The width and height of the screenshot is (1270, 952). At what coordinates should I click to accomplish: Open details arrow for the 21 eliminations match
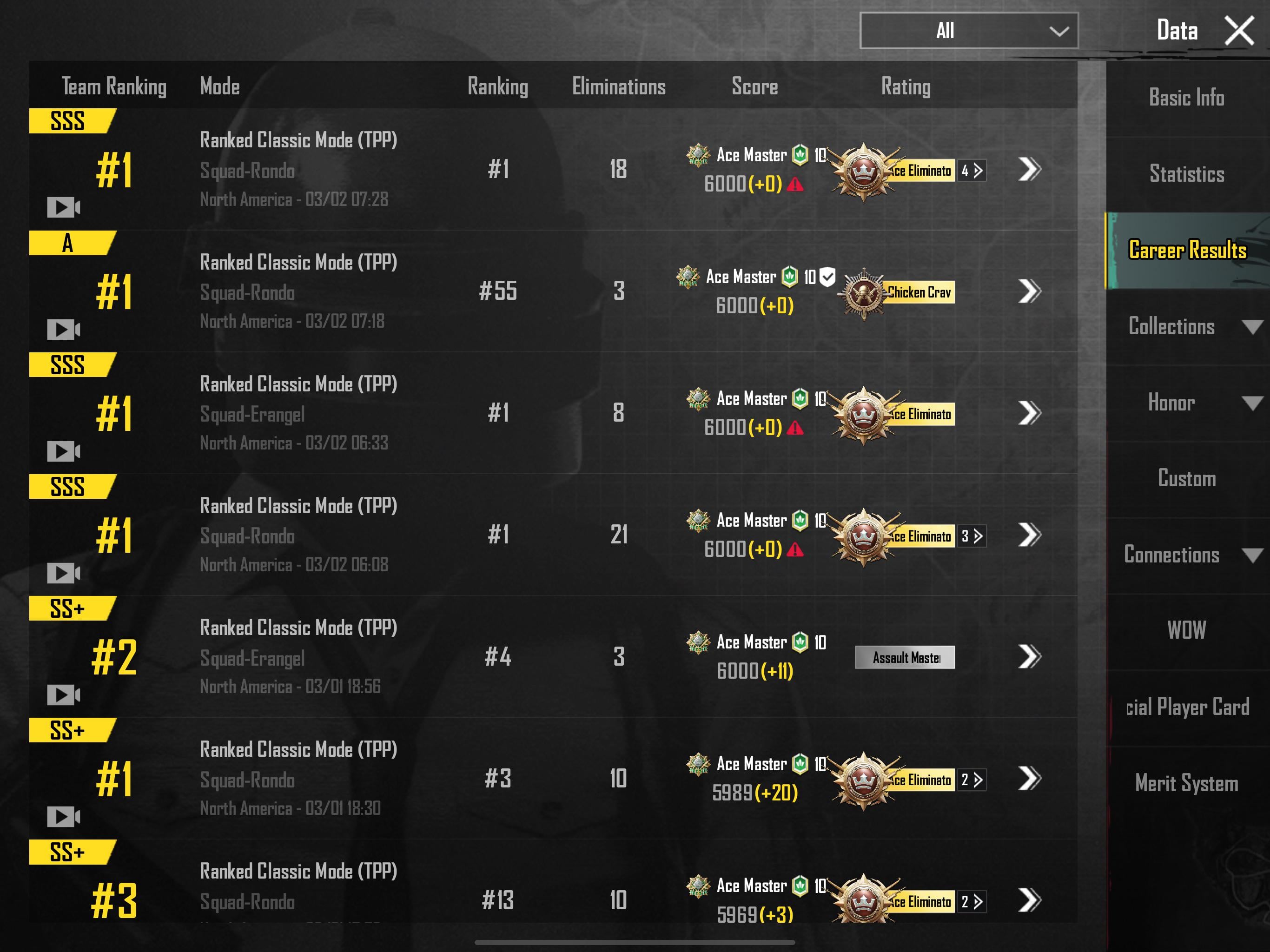(x=1029, y=535)
